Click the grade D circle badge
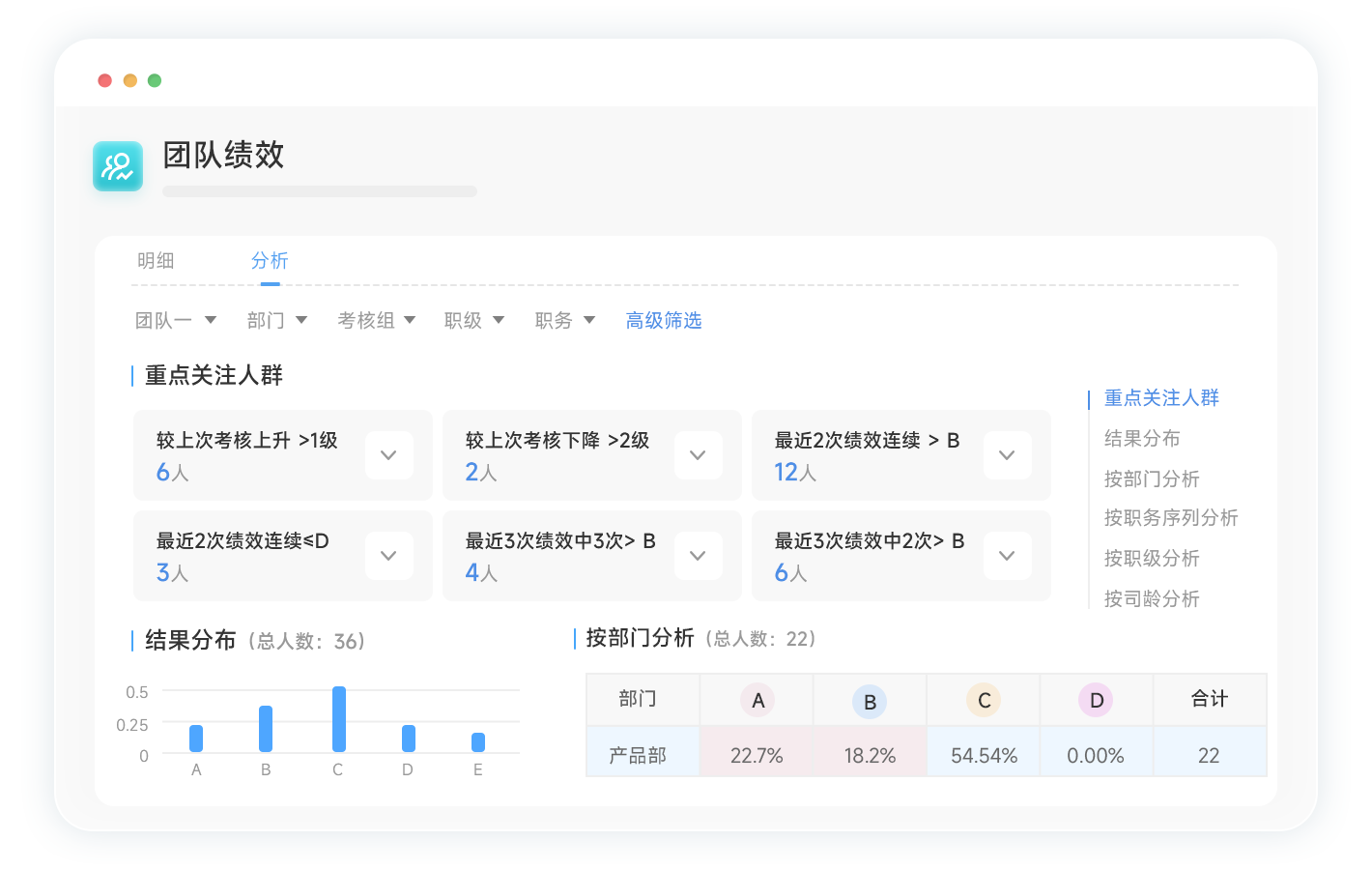1372x870 pixels. (x=1096, y=700)
